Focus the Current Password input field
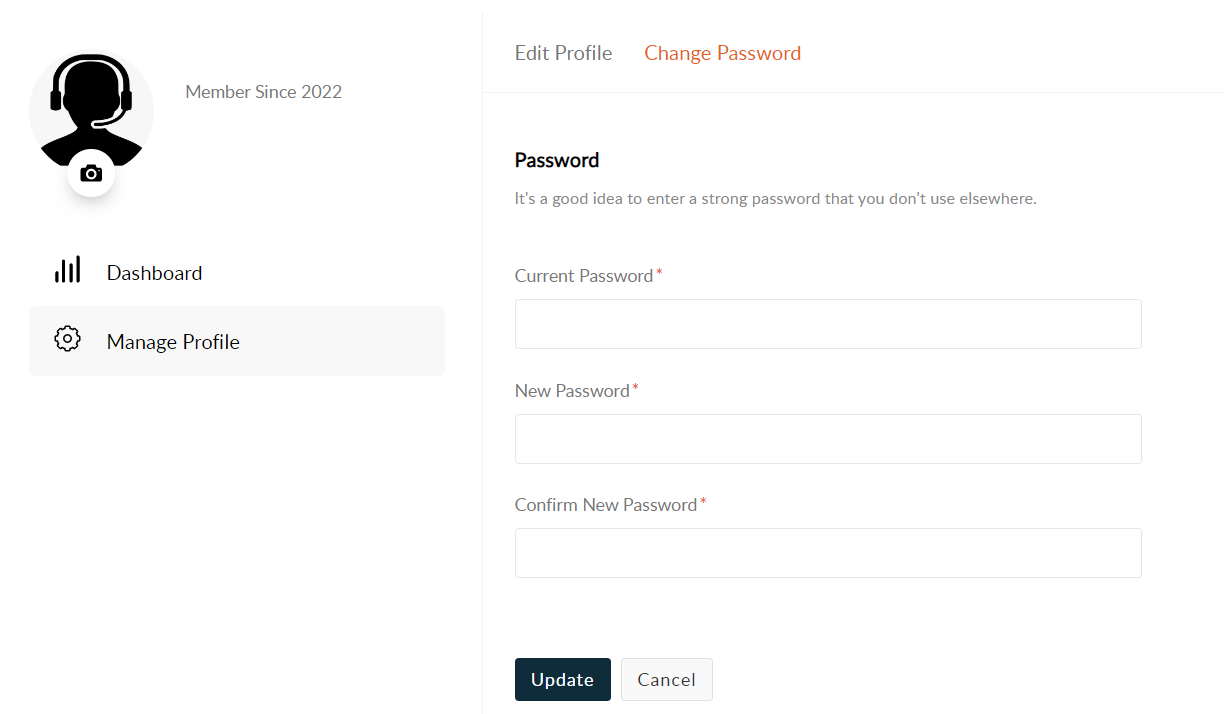This screenshot has height=714, width=1230. click(x=827, y=324)
